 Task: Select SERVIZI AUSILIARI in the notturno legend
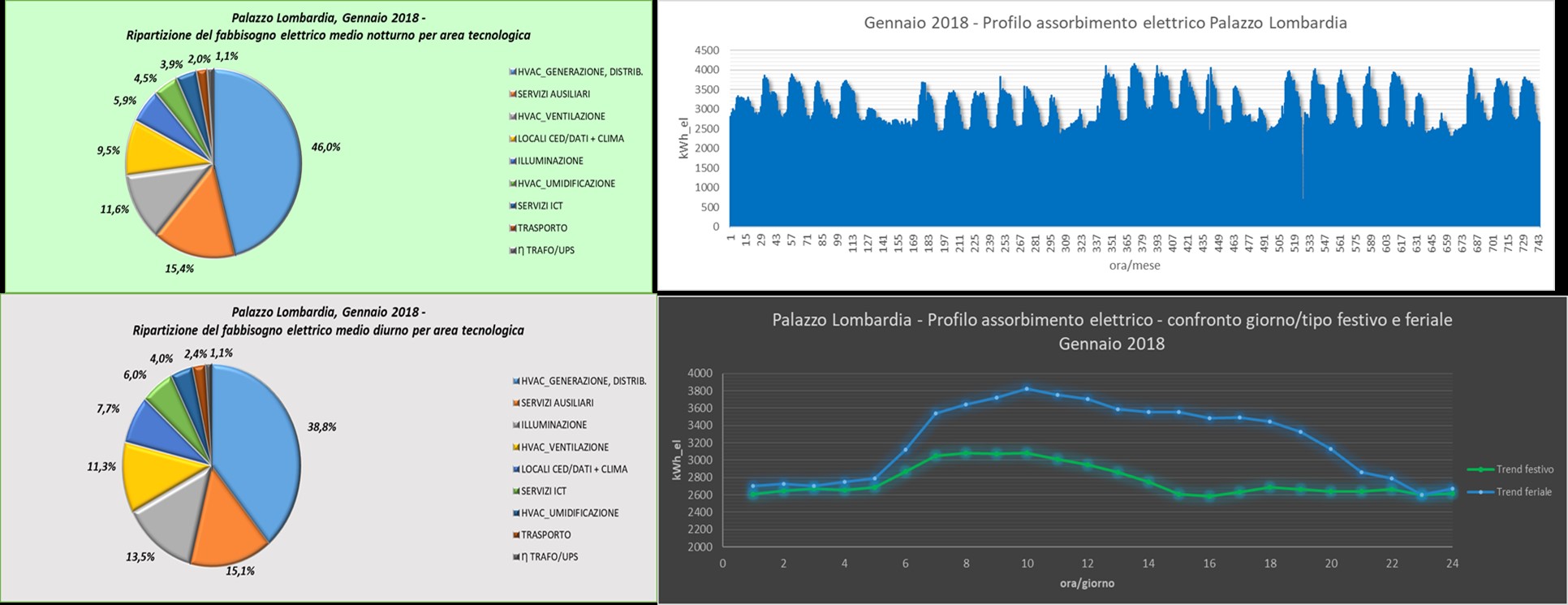pos(549,94)
